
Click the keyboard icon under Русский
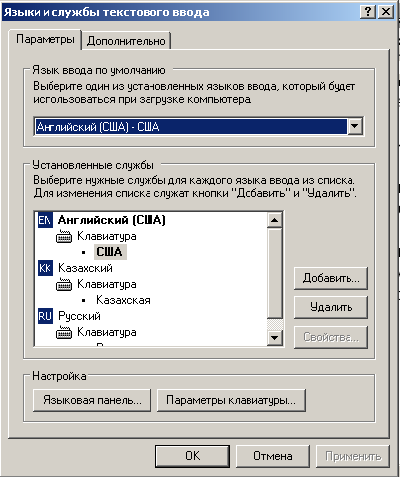(64, 332)
